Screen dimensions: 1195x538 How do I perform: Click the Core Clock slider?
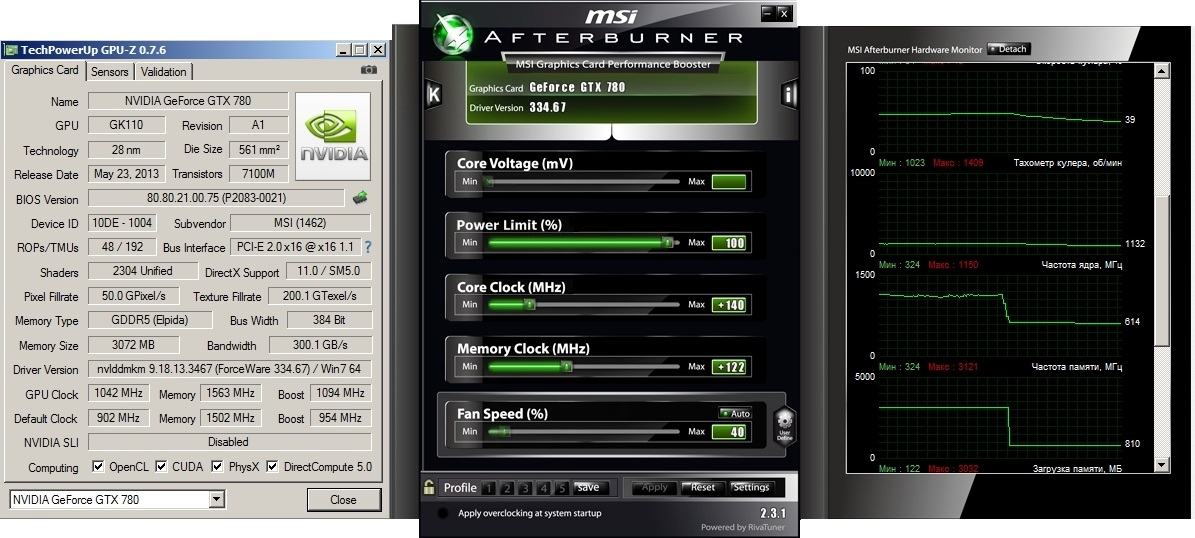582,304
